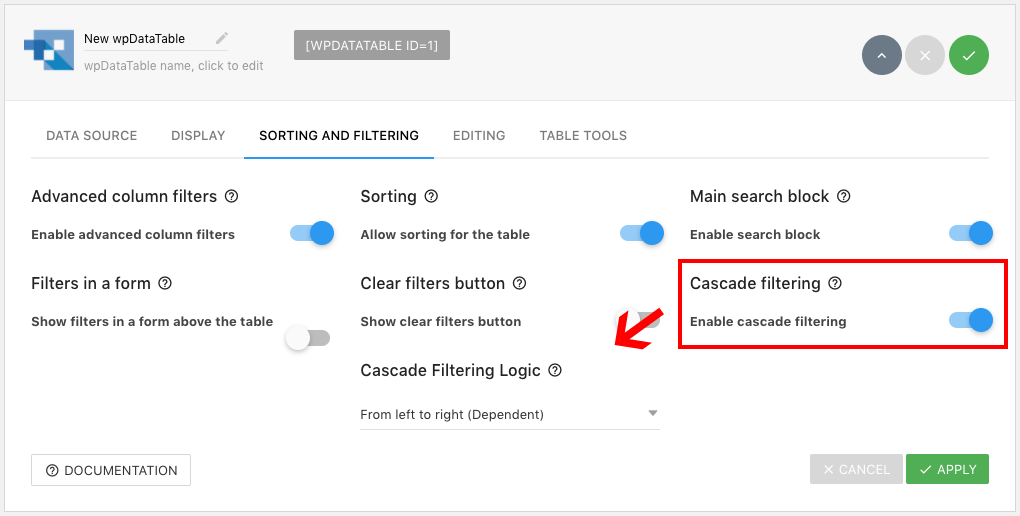Disable the advanced column filters toggle
The image size is (1020, 516).
pyautogui.click(x=312, y=234)
